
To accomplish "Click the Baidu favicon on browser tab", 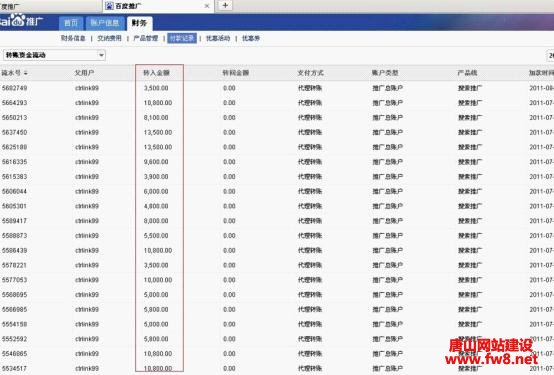I will point(110,6).
